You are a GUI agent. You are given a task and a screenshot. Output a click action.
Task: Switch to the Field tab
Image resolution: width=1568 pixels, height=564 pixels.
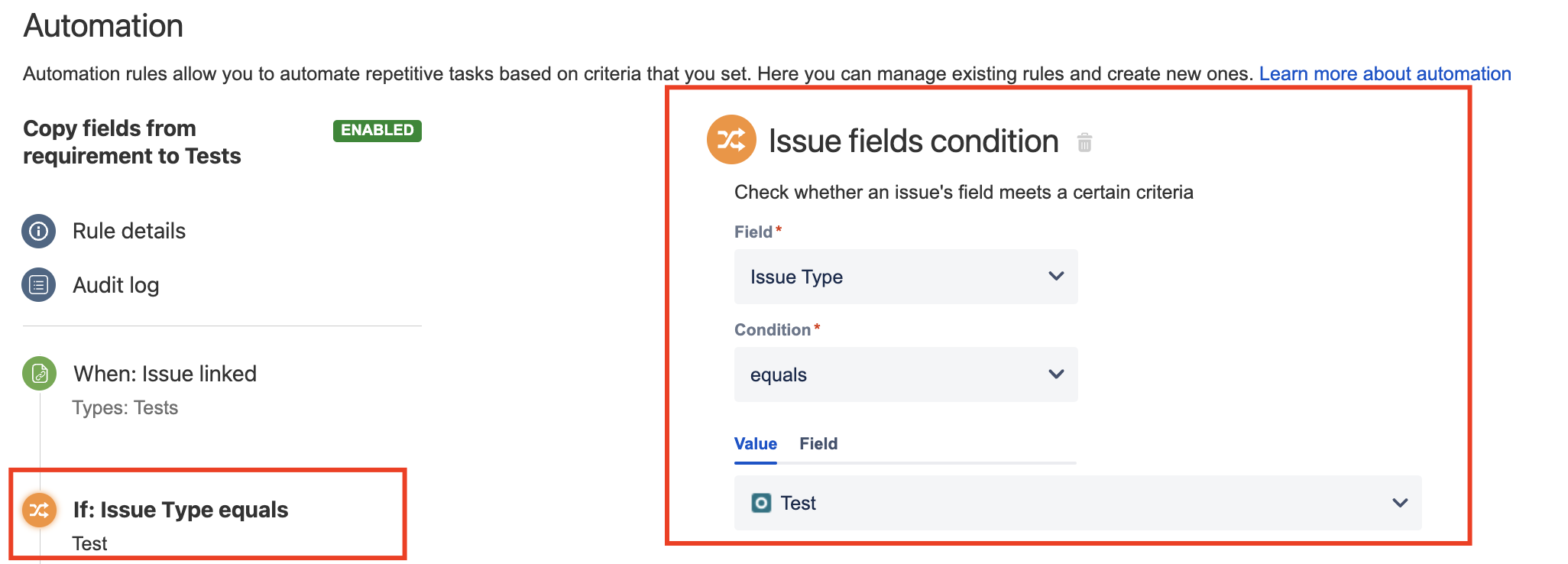point(818,444)
